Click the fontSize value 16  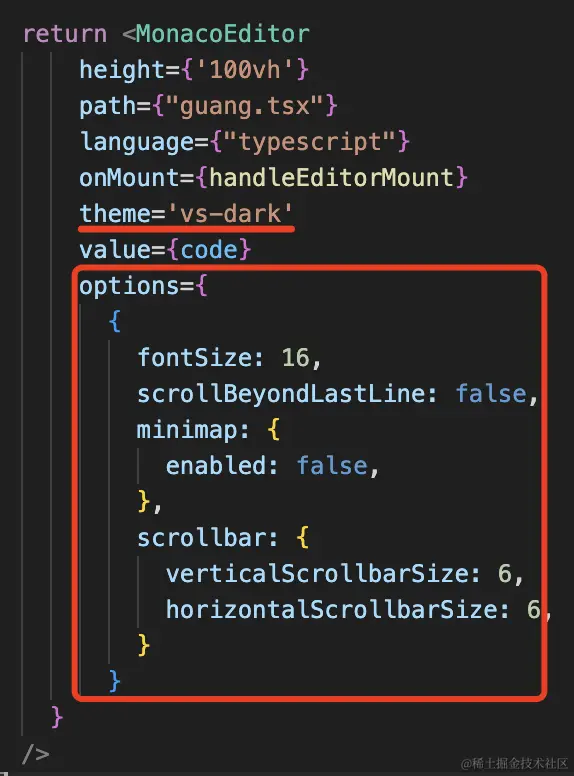(295, 357)
